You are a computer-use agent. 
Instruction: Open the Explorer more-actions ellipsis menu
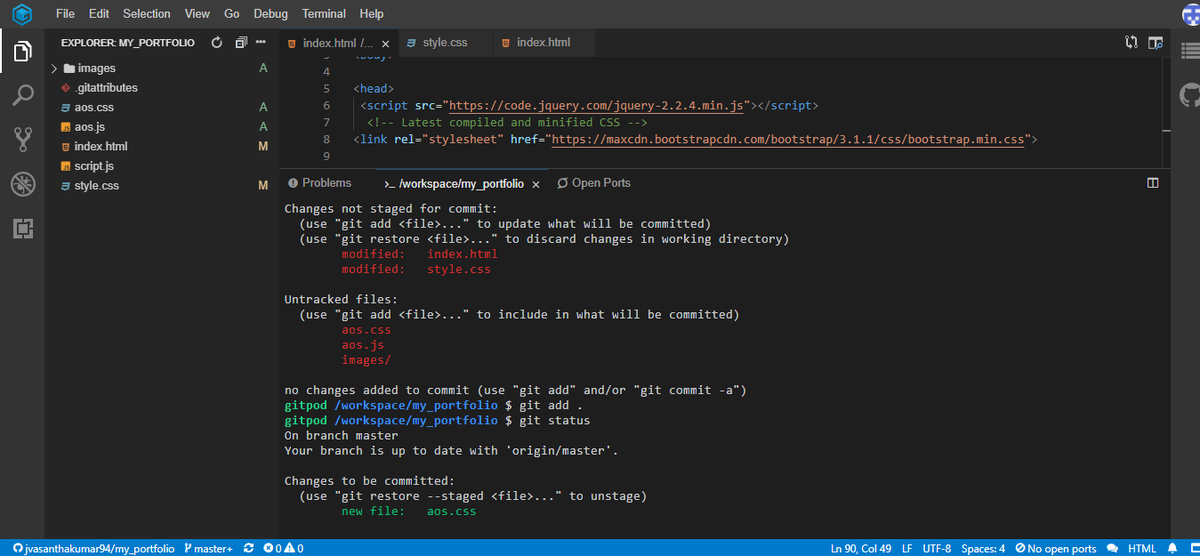tap(261, 43)
